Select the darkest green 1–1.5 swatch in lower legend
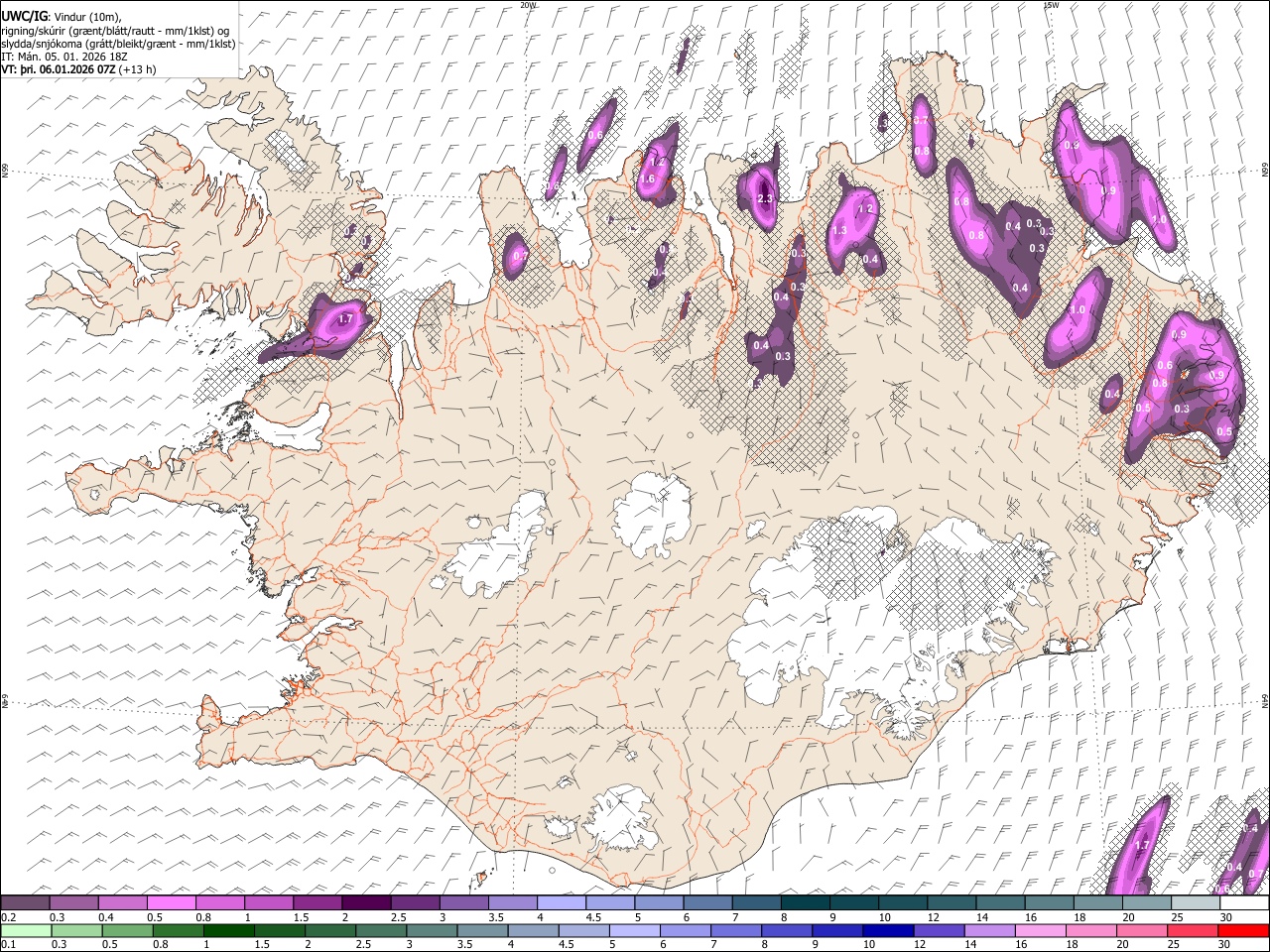Image resolution: width=1270 pixels, height=952 pixels. 228,930
